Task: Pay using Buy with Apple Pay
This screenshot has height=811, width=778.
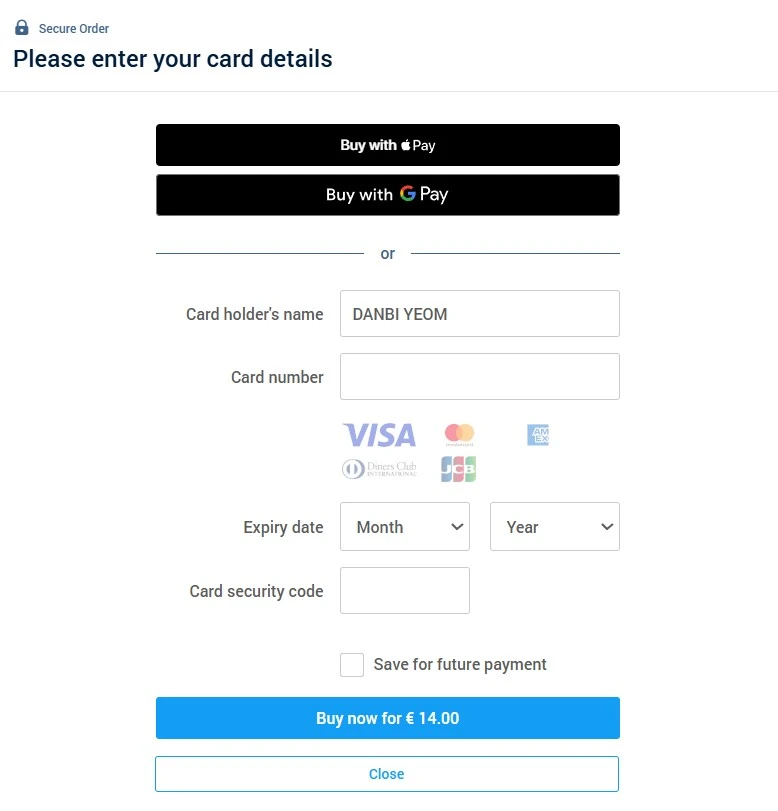Action: pyautogui.click(x=388, y=145)
